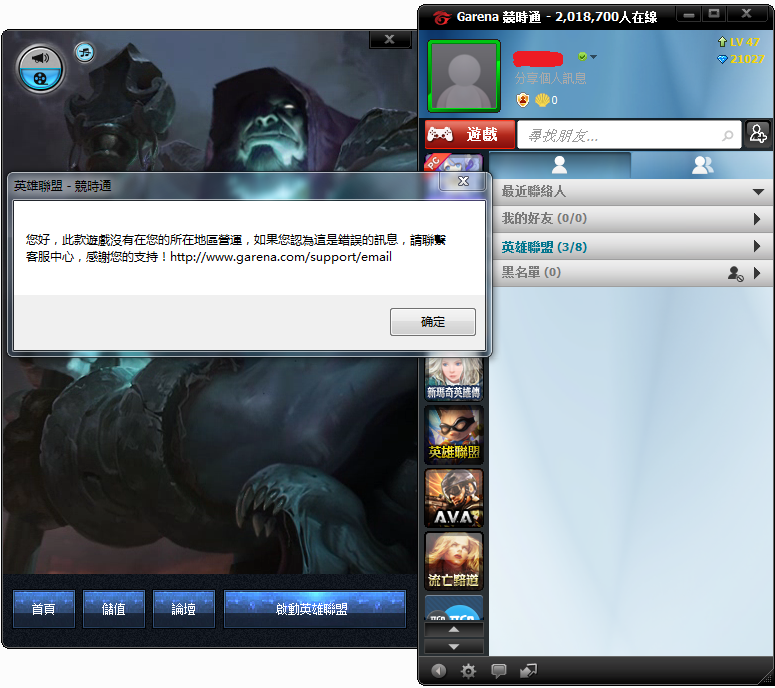This screenshot has width=775, height=688.
Task: Edit the 分享個人訊息 status message
Action: [x=550, y=78]
